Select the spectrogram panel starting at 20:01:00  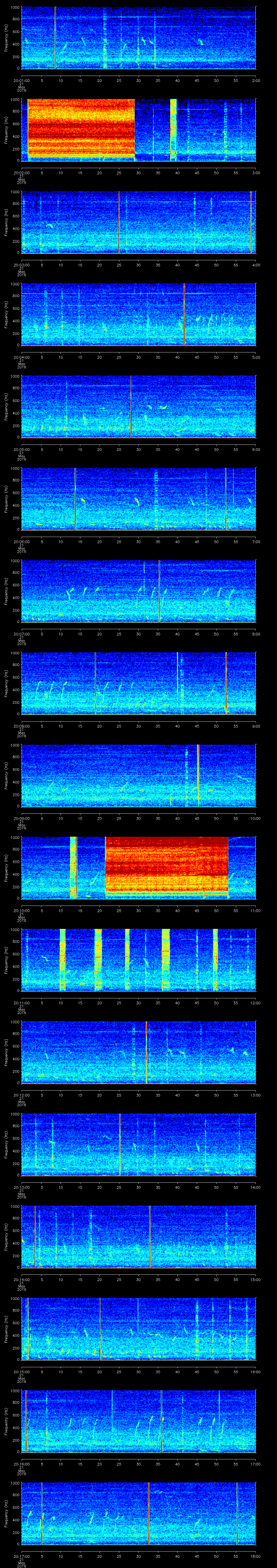(139, 38)
